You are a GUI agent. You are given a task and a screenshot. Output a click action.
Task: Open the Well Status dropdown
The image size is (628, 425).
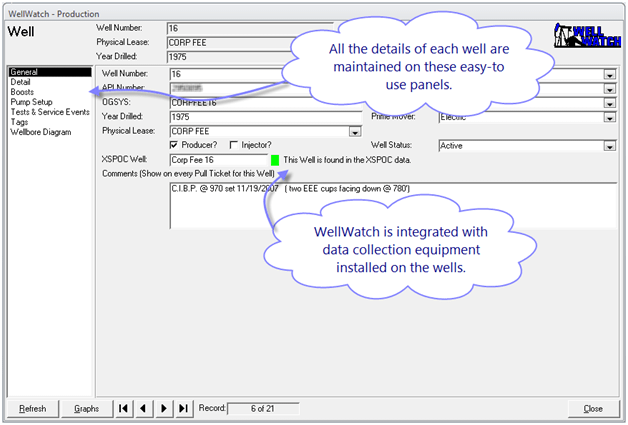[610, 146]
